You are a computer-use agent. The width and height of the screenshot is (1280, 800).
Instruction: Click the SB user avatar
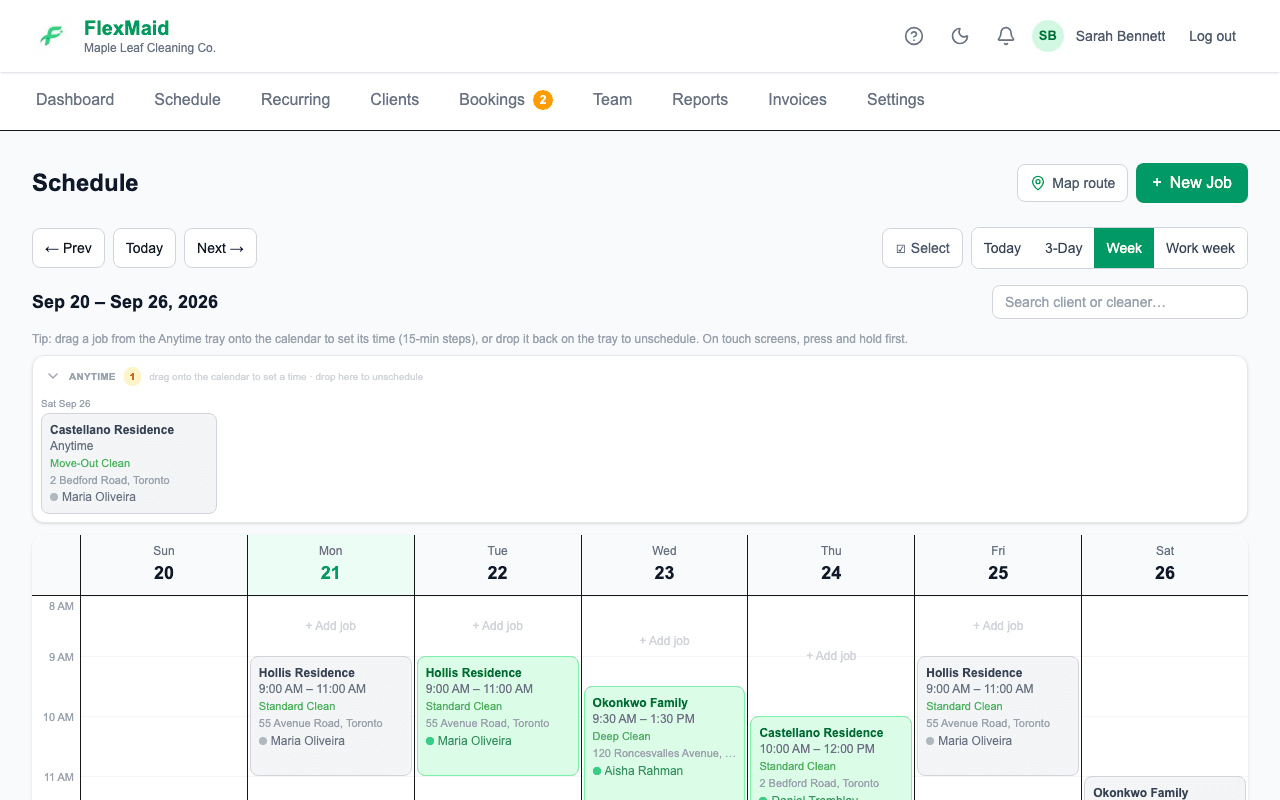click(1048, 36)
